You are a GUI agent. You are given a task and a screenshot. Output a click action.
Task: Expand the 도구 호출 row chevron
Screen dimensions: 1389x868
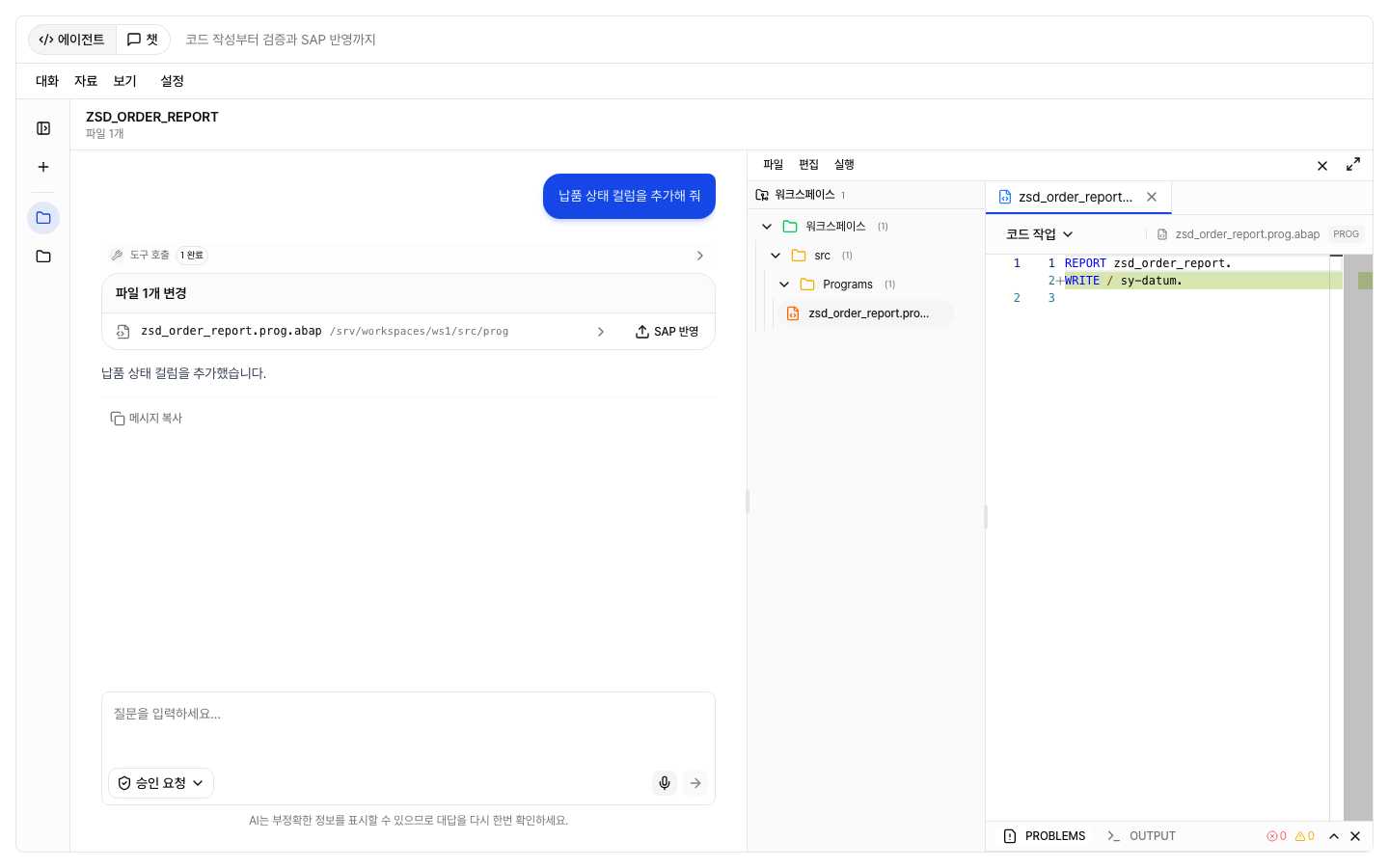700,256
